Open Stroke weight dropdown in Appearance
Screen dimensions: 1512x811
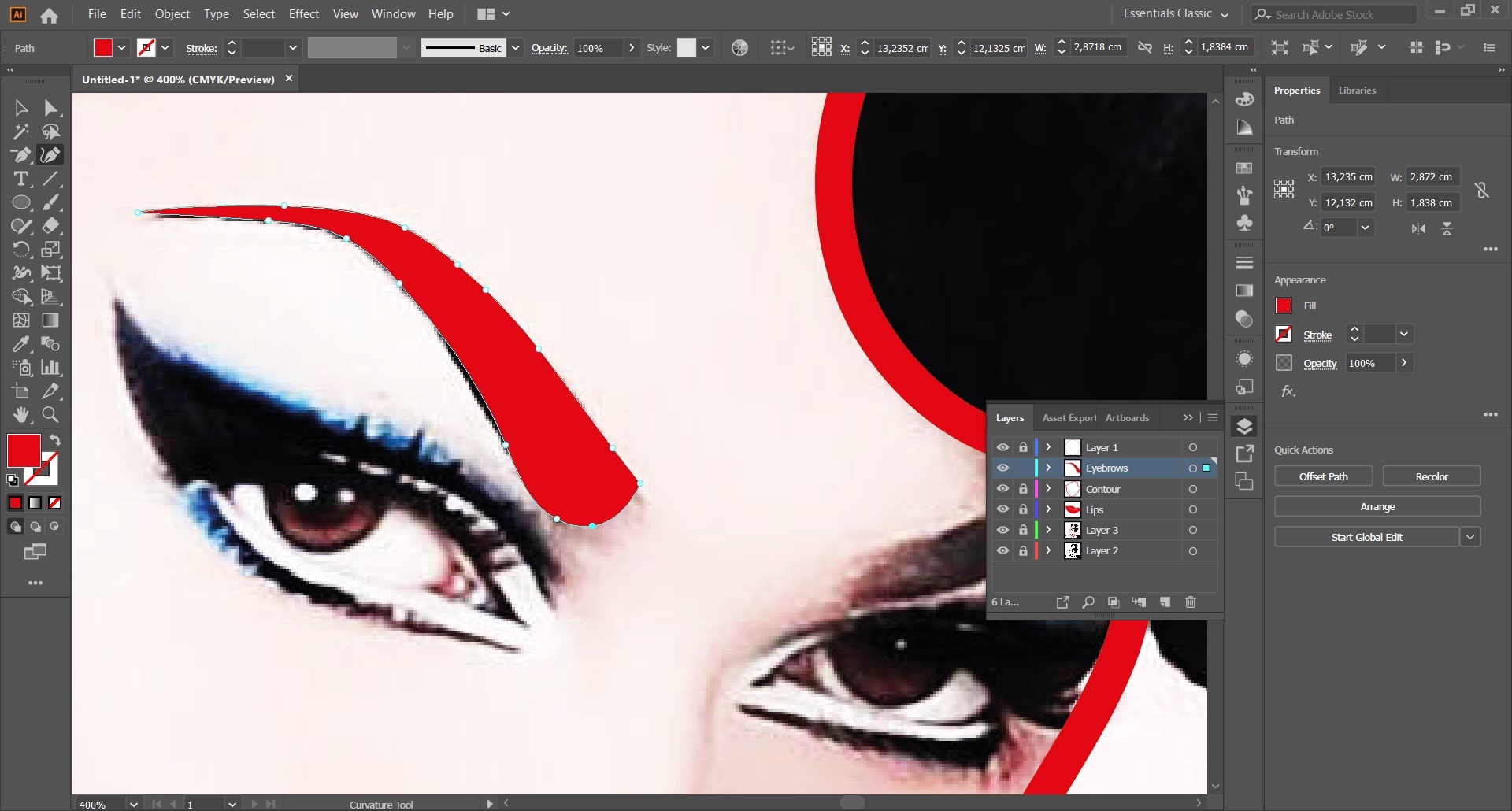1403,335
